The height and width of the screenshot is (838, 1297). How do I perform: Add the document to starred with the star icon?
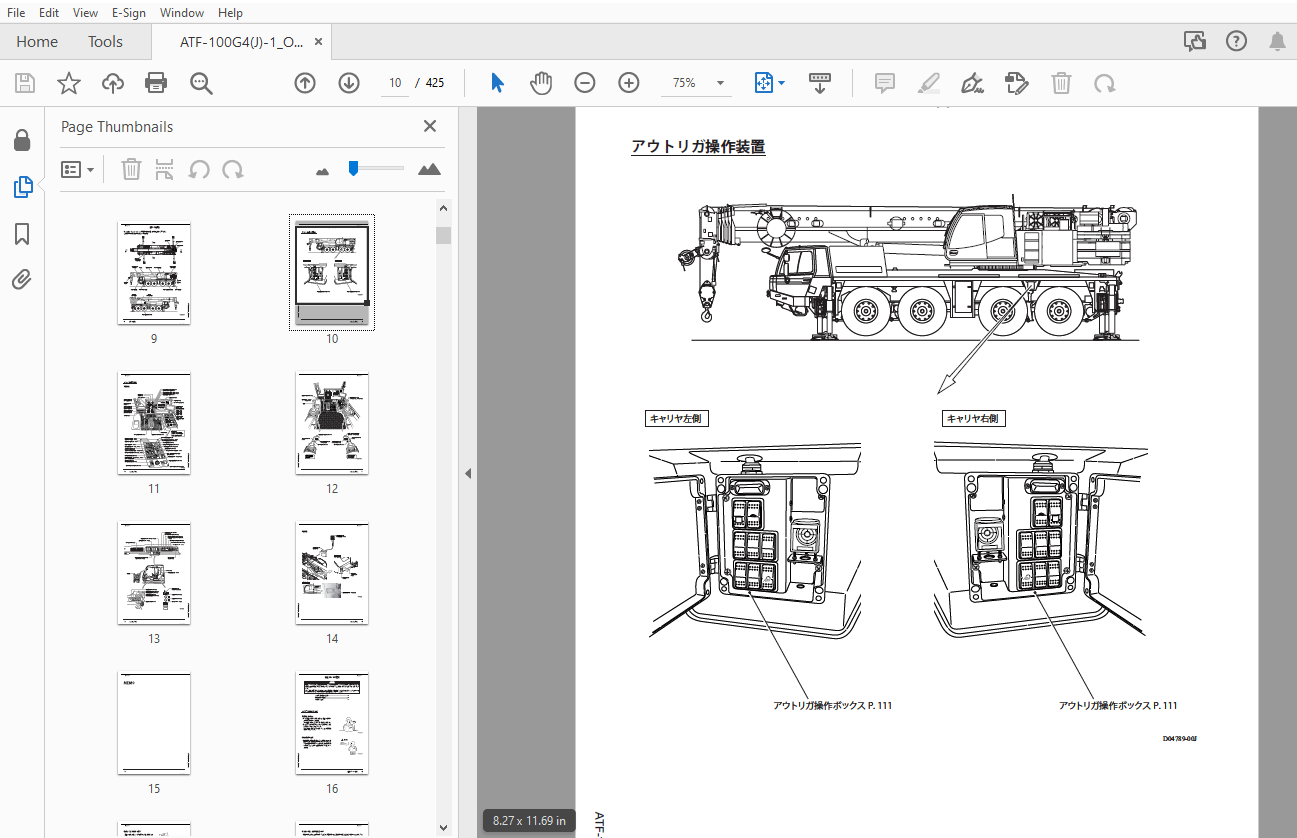pyautogui.click(x=69, y=83)
